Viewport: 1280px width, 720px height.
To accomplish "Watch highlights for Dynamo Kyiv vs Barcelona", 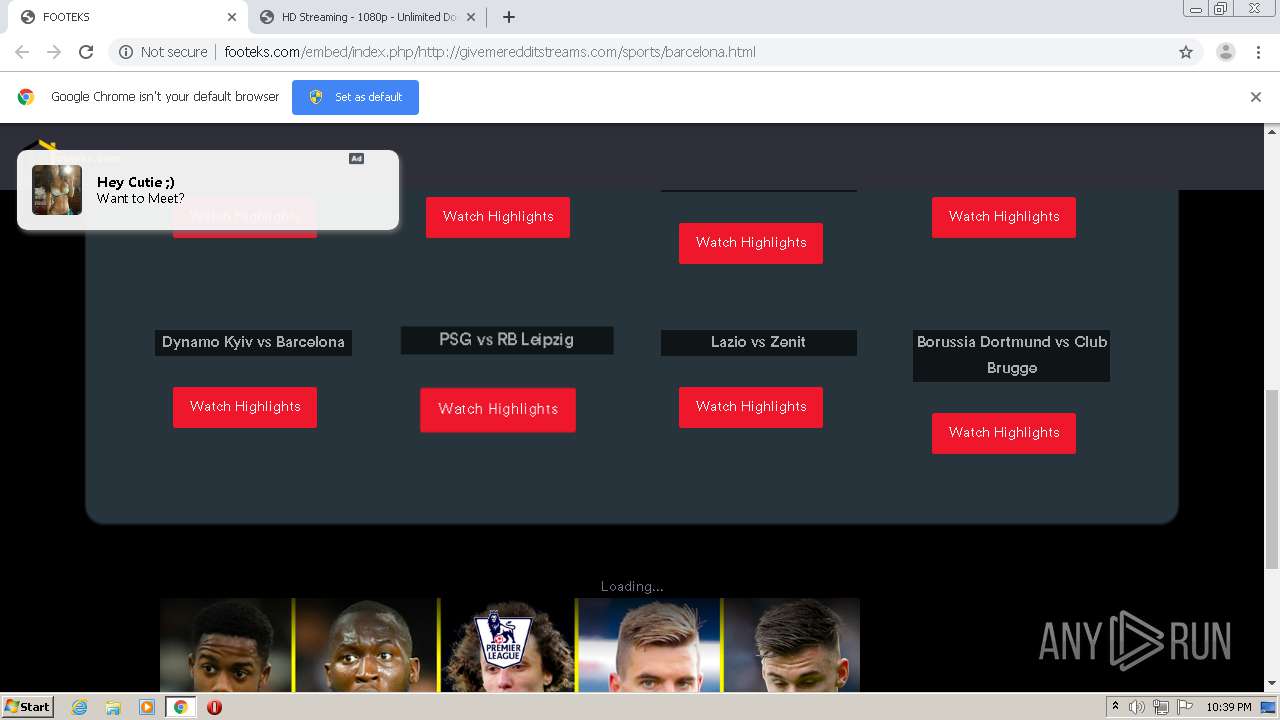I will [x=245, y=407].
